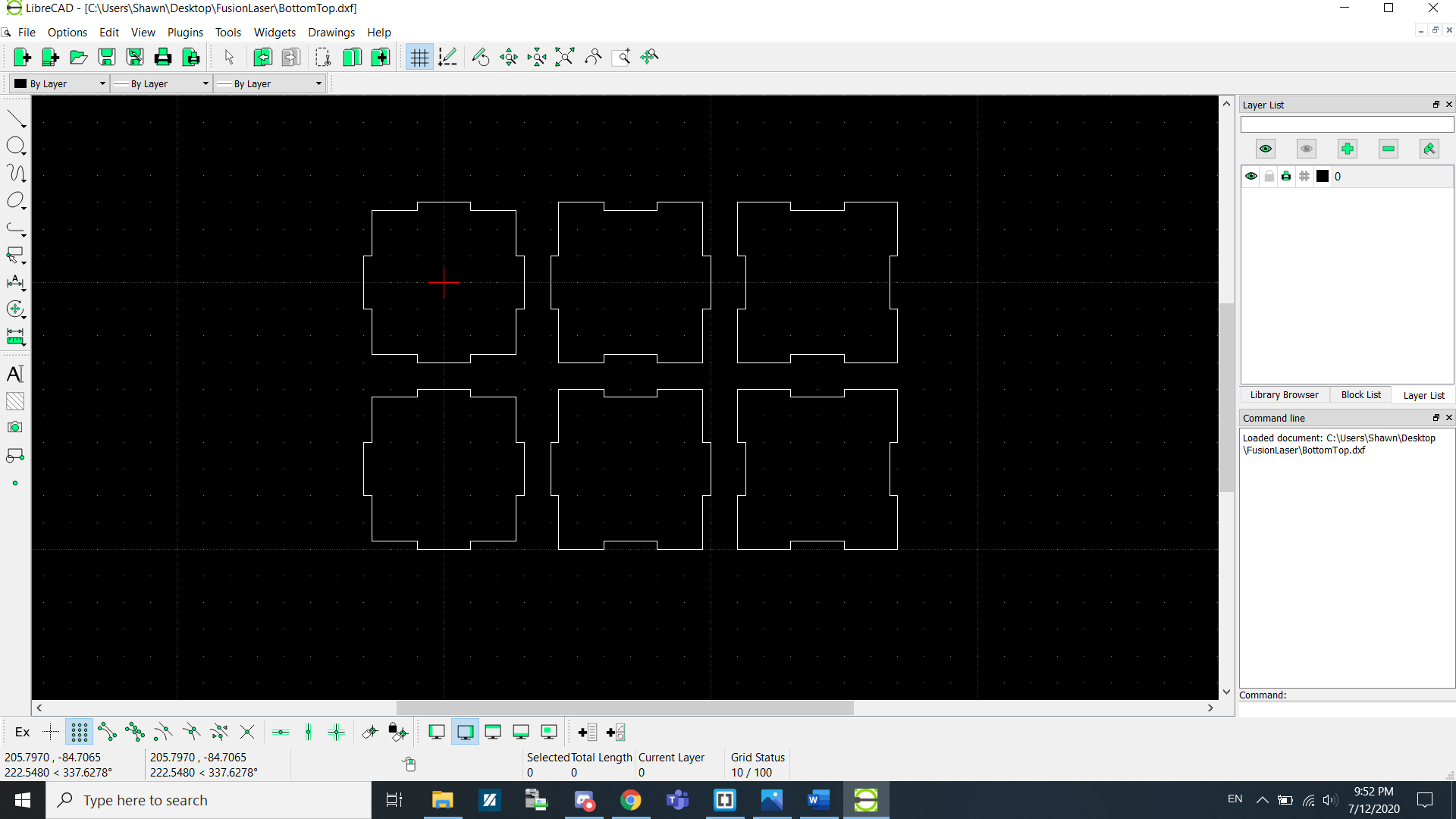The image size is (1456, 819).
Task: Open the pen color By Layer dropdown
Action: pos(60,83)
